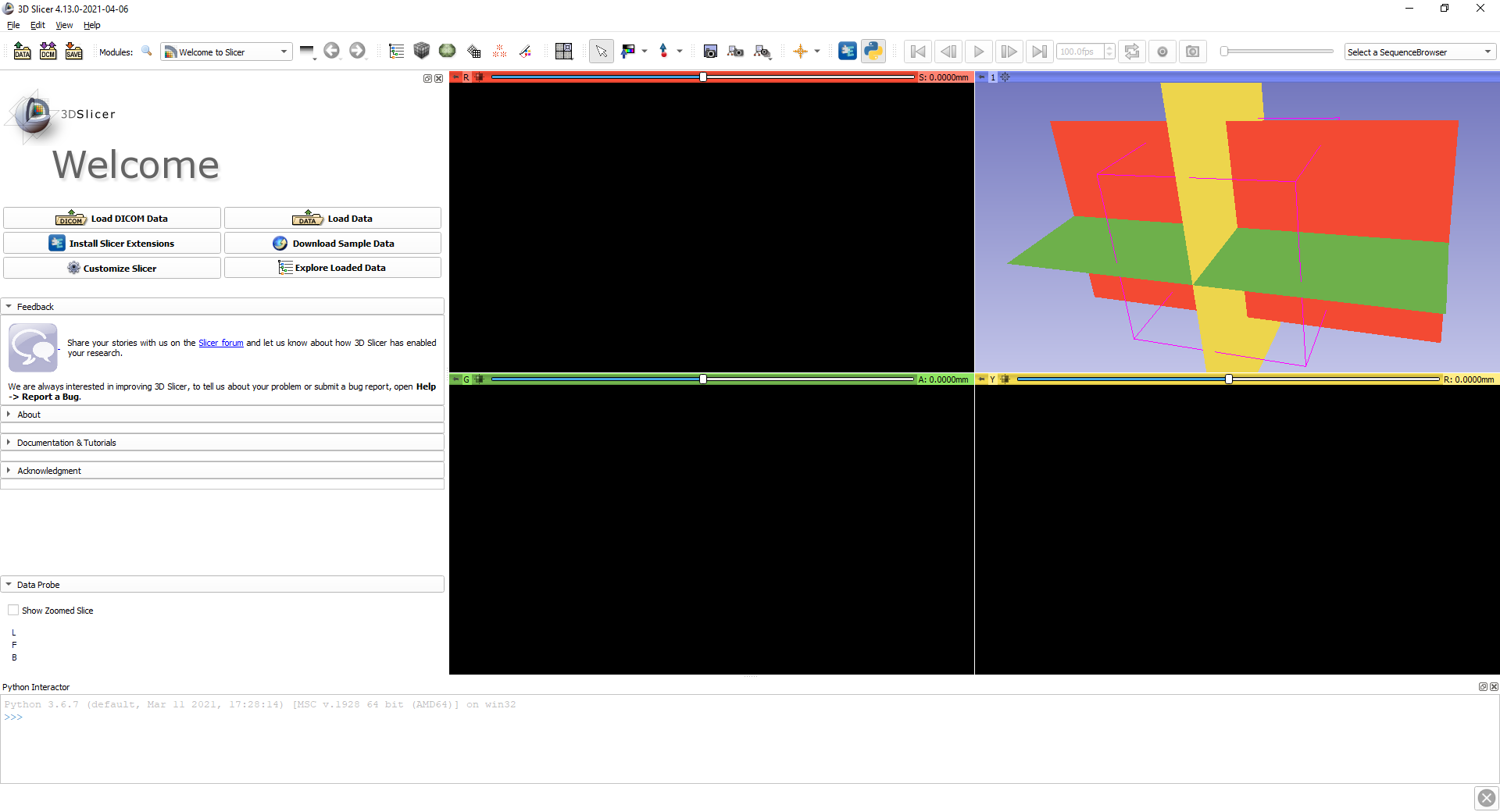Image resolution: width=1500 pixels, height=812 pixels.
Task: Open the Modules selector dropdown
Action: [227, 52]
